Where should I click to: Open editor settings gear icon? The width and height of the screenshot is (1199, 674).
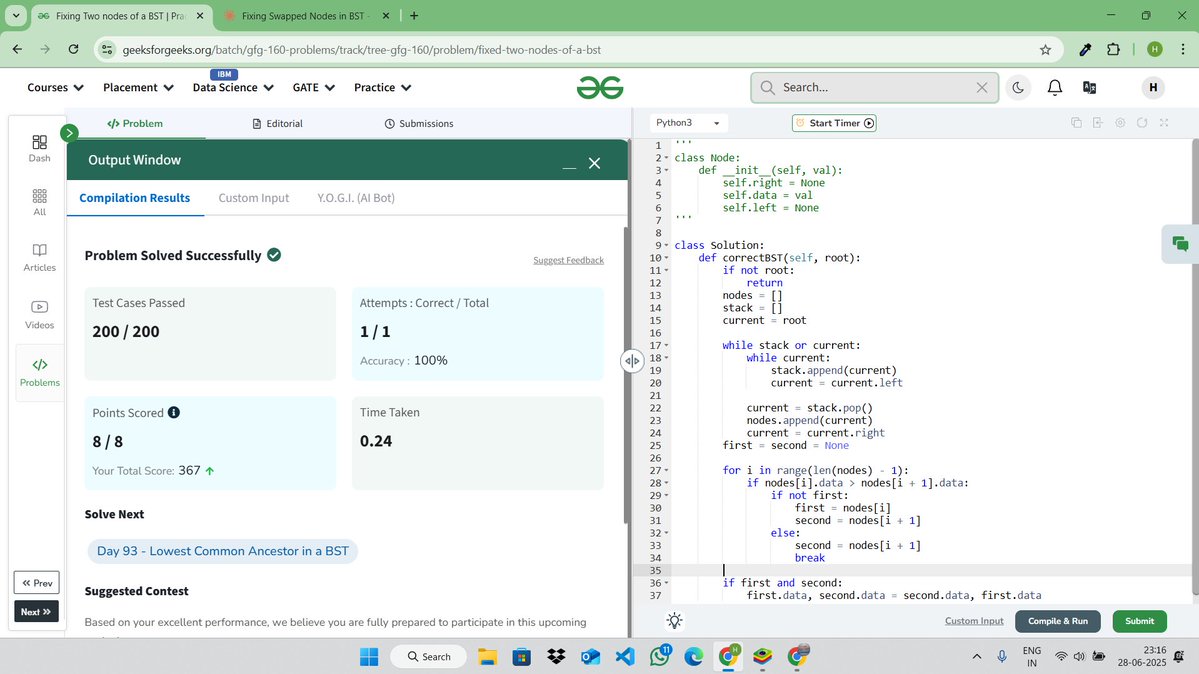coord(1120,122)
